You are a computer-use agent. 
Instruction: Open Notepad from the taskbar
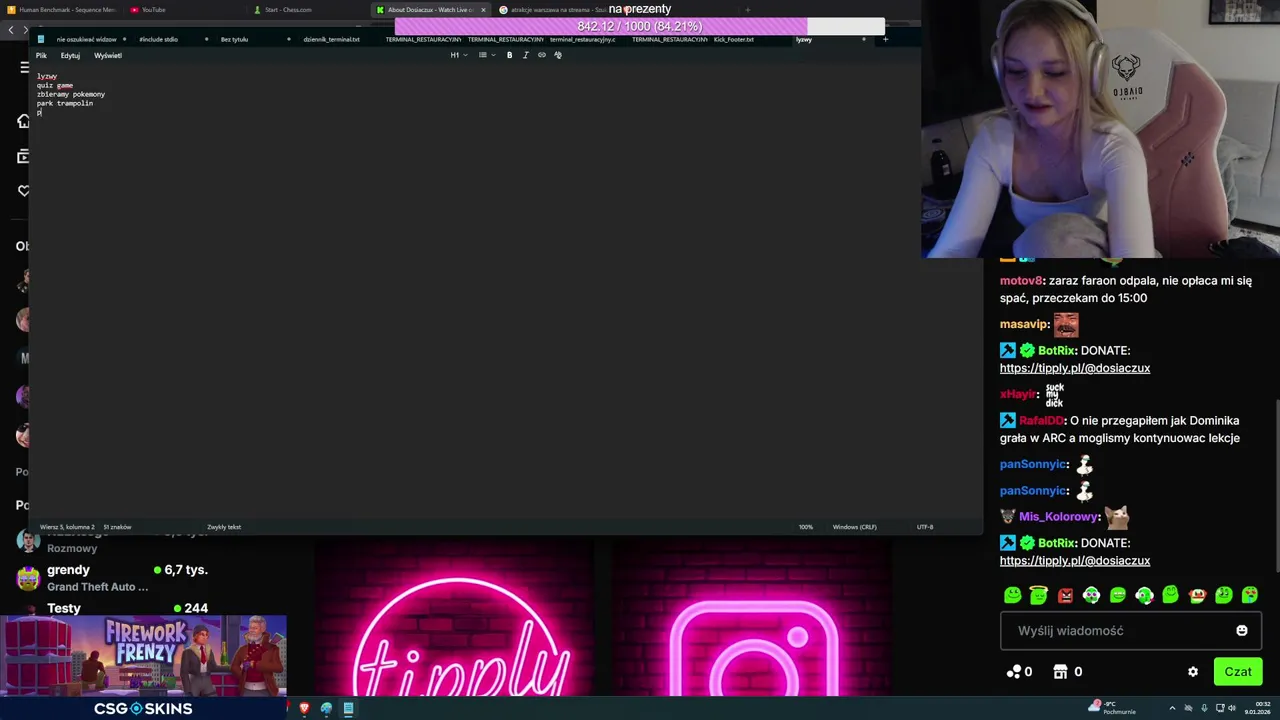click(348, 708)
